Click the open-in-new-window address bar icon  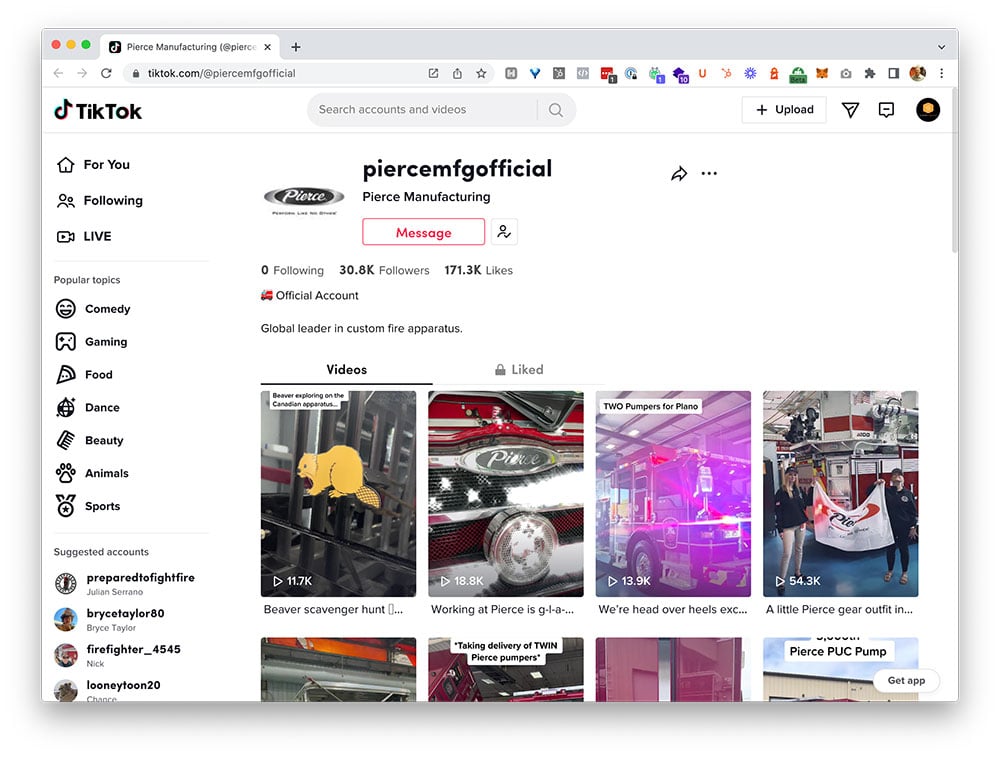433,73
